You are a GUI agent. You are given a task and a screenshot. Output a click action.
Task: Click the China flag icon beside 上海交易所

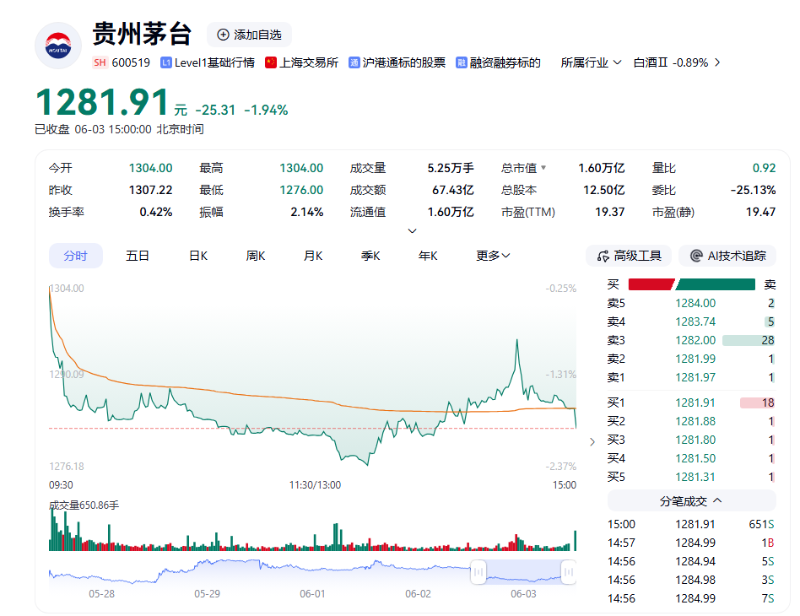point(270,63)
